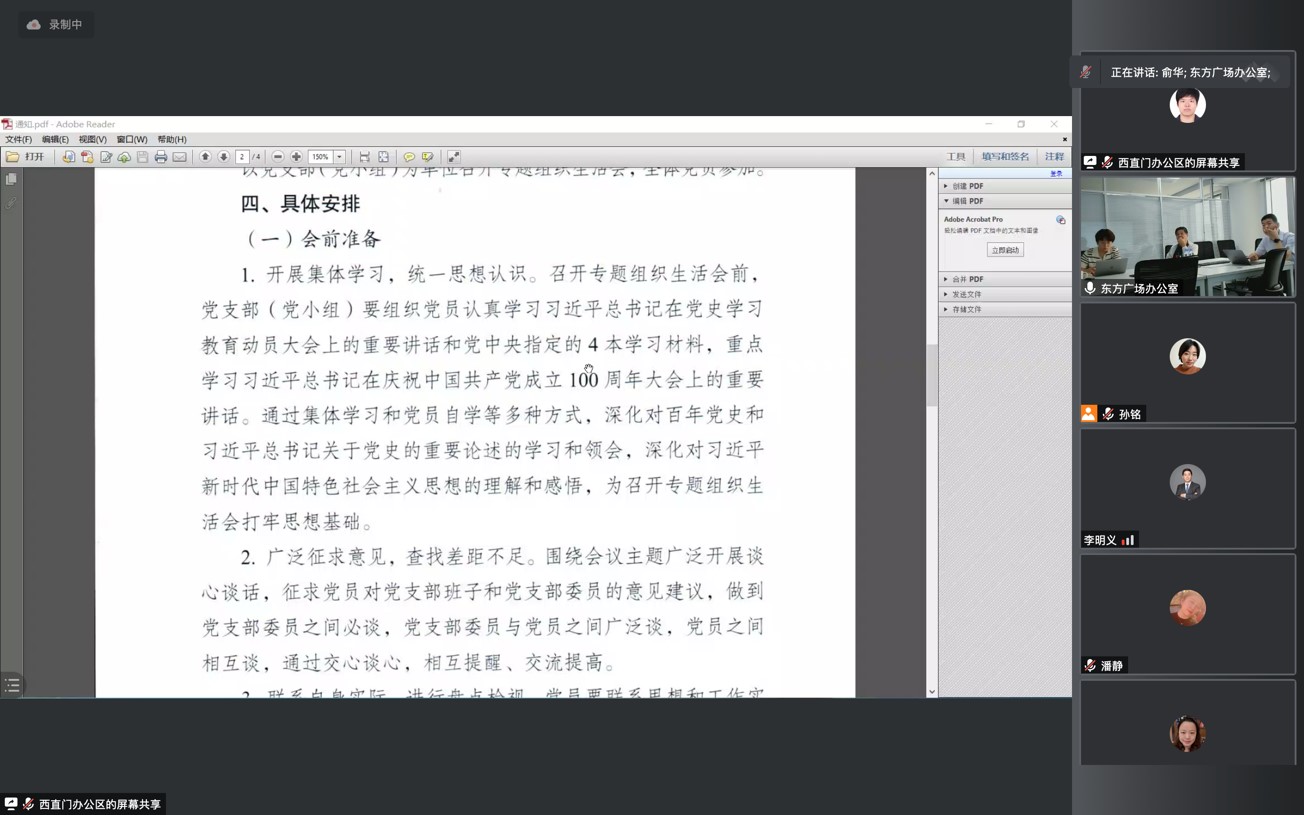Open the 编辑(E) menu
Screen dimensions: 1304x815
[55, 140]
